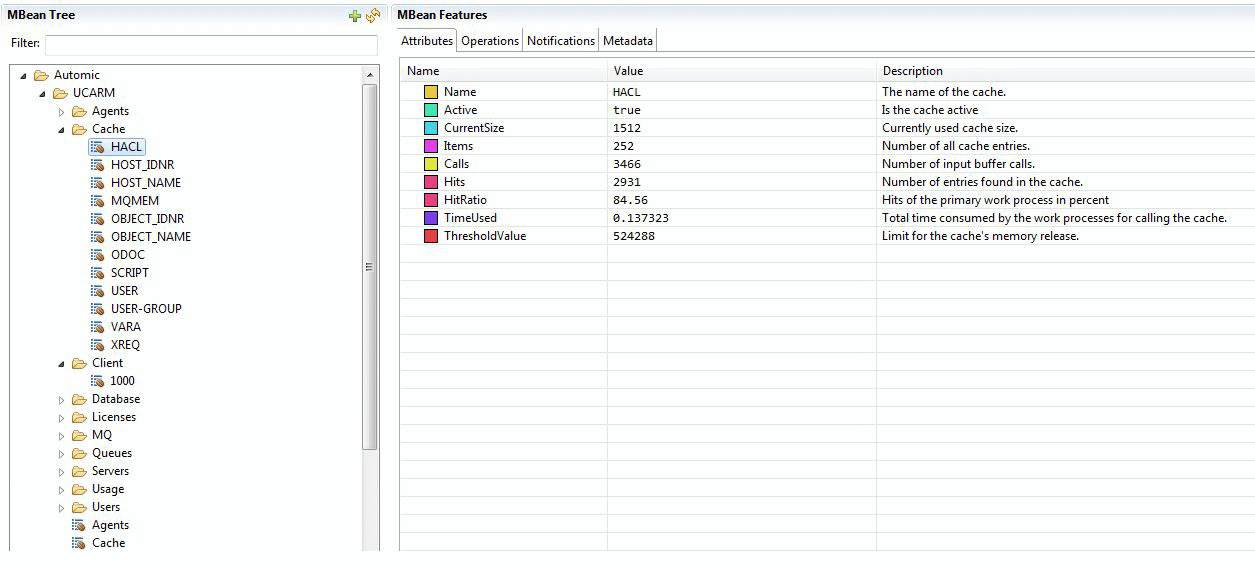Click the ThresholdValue attribute name
This screenshot has height=569, width=1255.
(485, 236)
